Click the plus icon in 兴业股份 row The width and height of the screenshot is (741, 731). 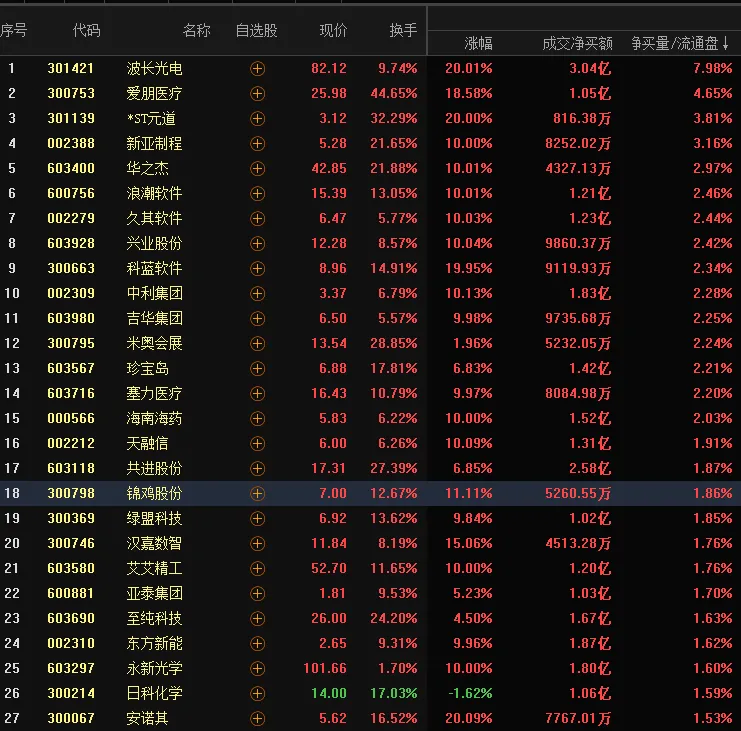pyautogui.click(x=257, y=243)
